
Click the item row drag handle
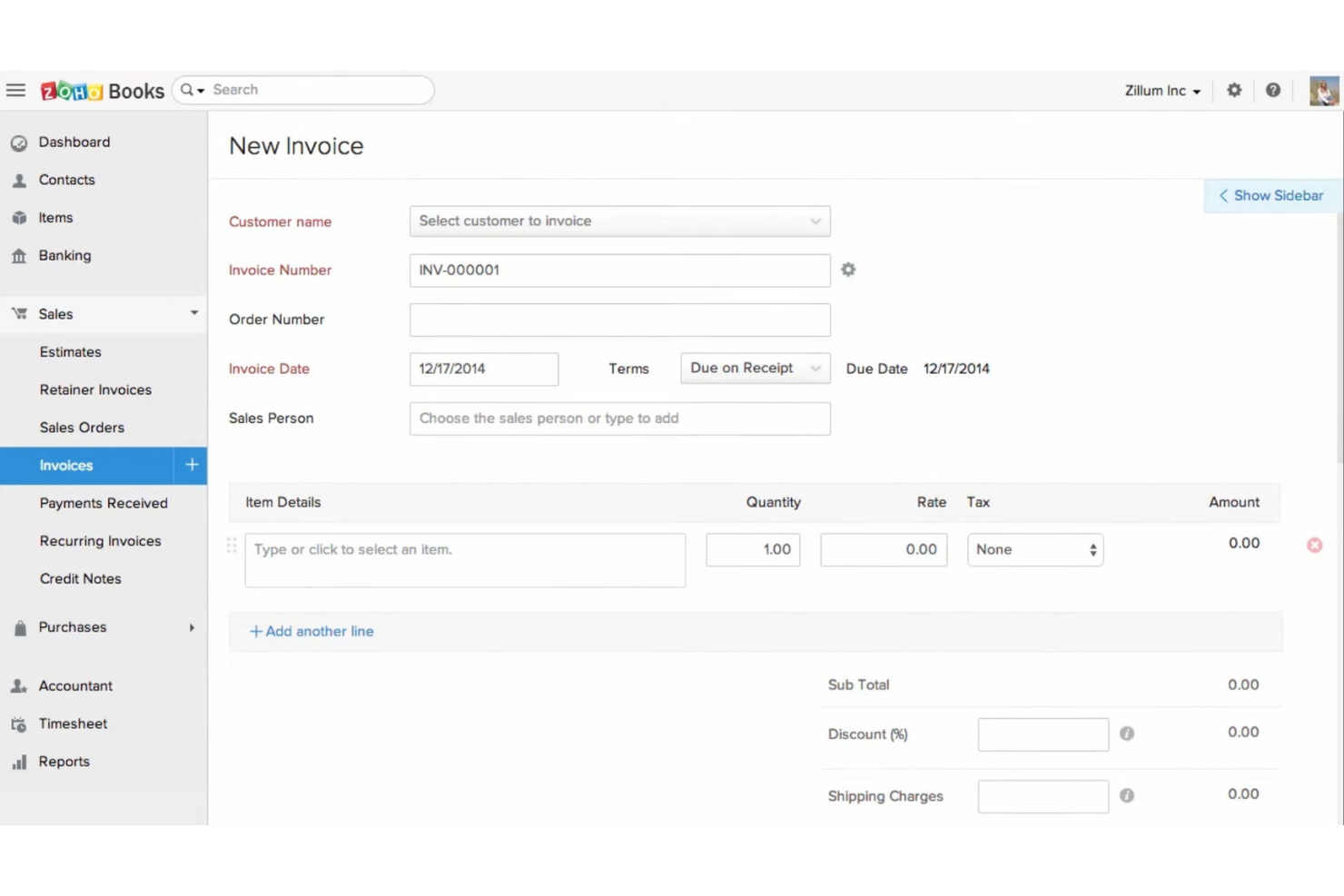coord(232,546)
